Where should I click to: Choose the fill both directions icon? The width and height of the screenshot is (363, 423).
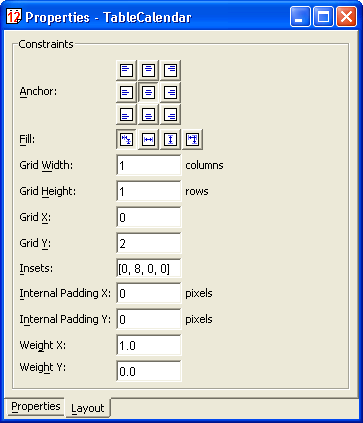click(192, 139)
